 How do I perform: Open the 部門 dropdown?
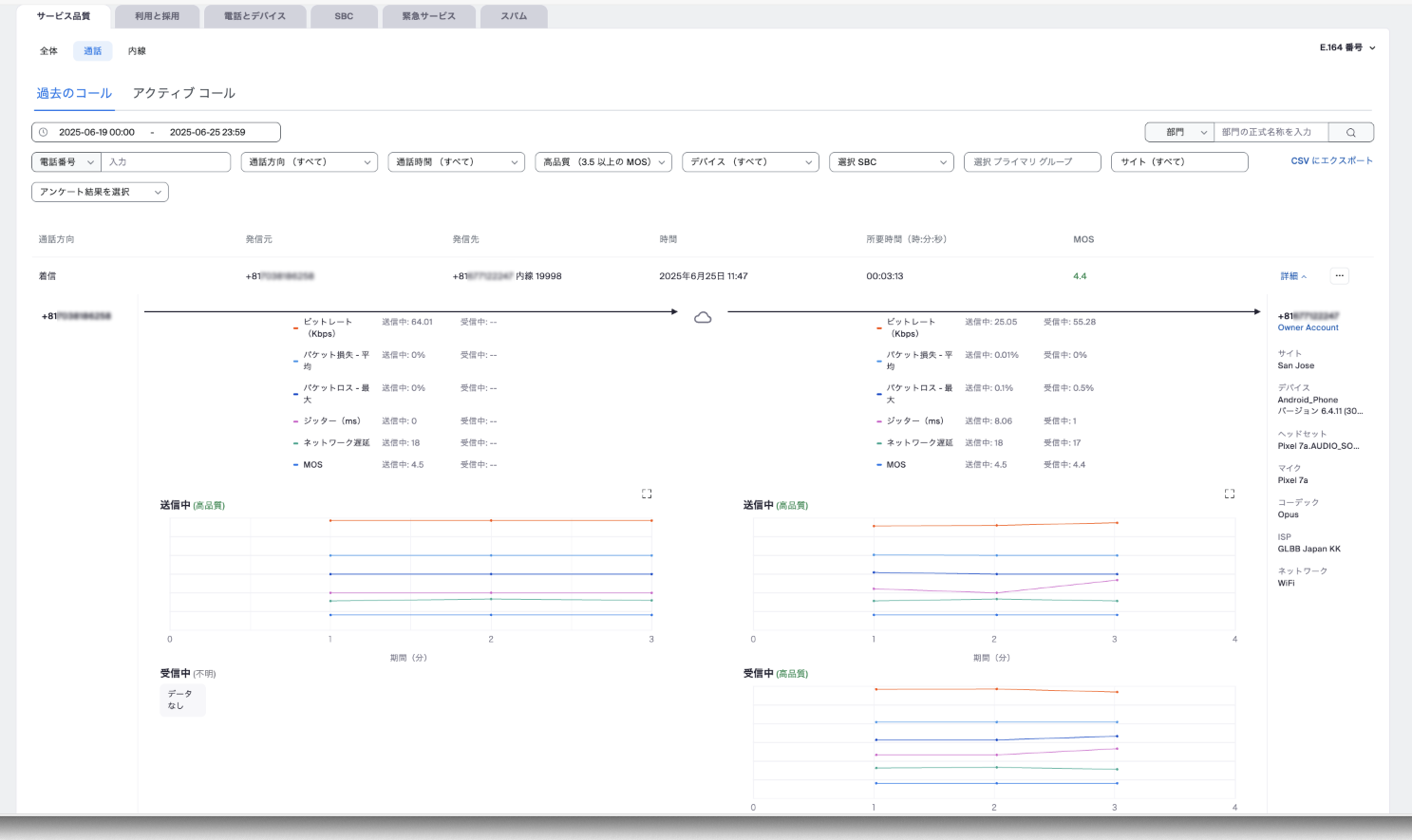click(1179, 132)
